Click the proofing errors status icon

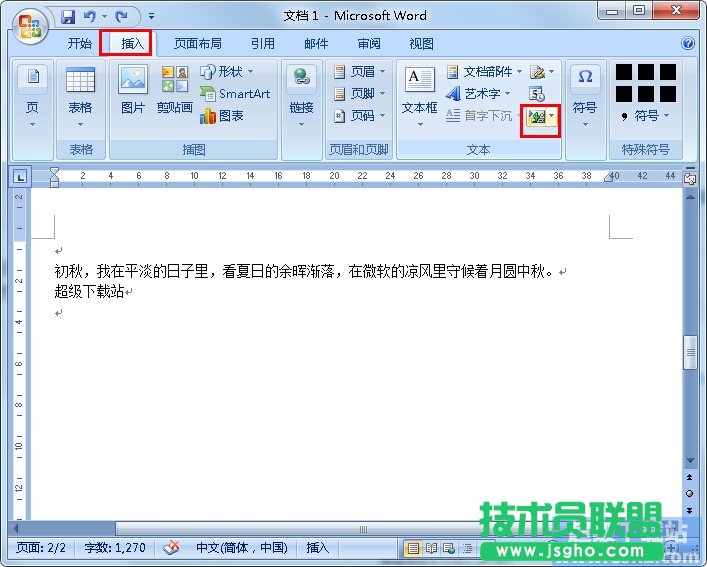click(171, 548)
